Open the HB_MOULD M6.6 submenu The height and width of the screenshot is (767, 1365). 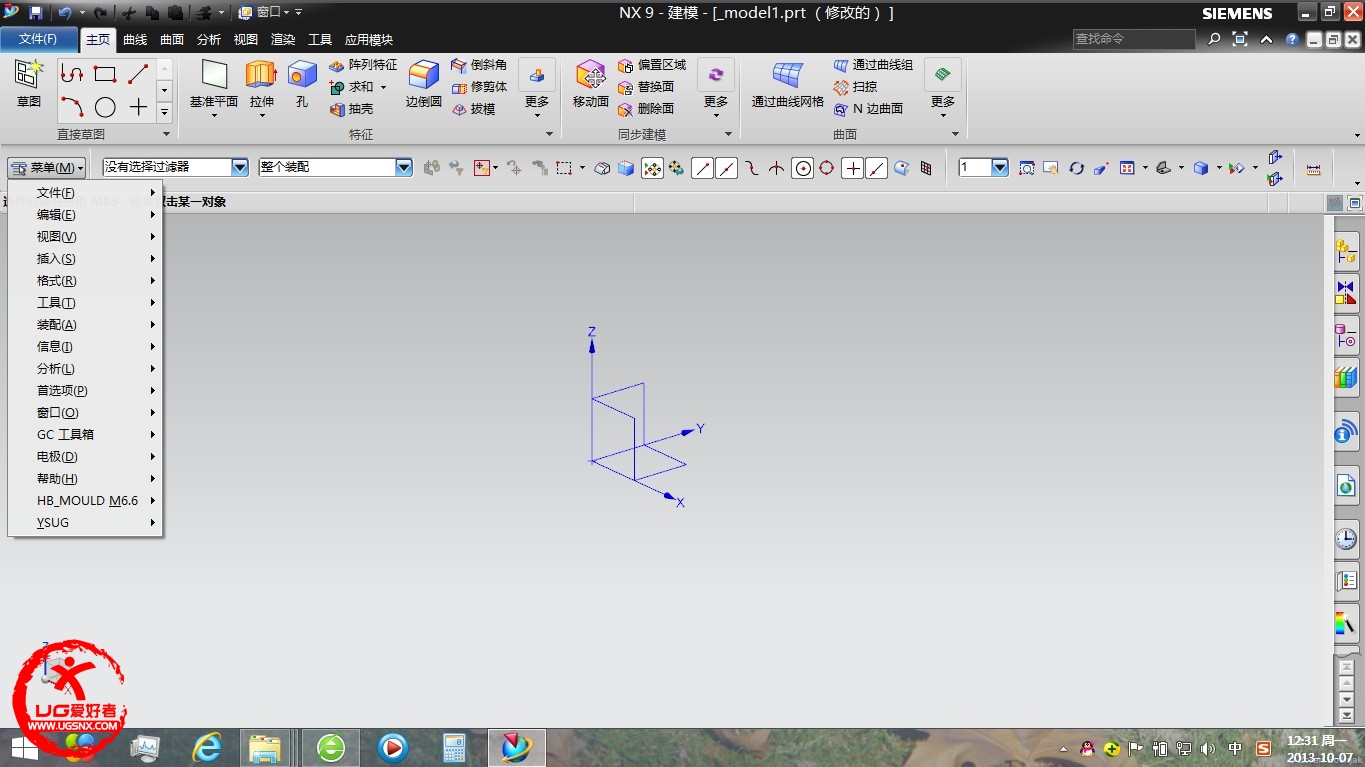click(85, 501)
